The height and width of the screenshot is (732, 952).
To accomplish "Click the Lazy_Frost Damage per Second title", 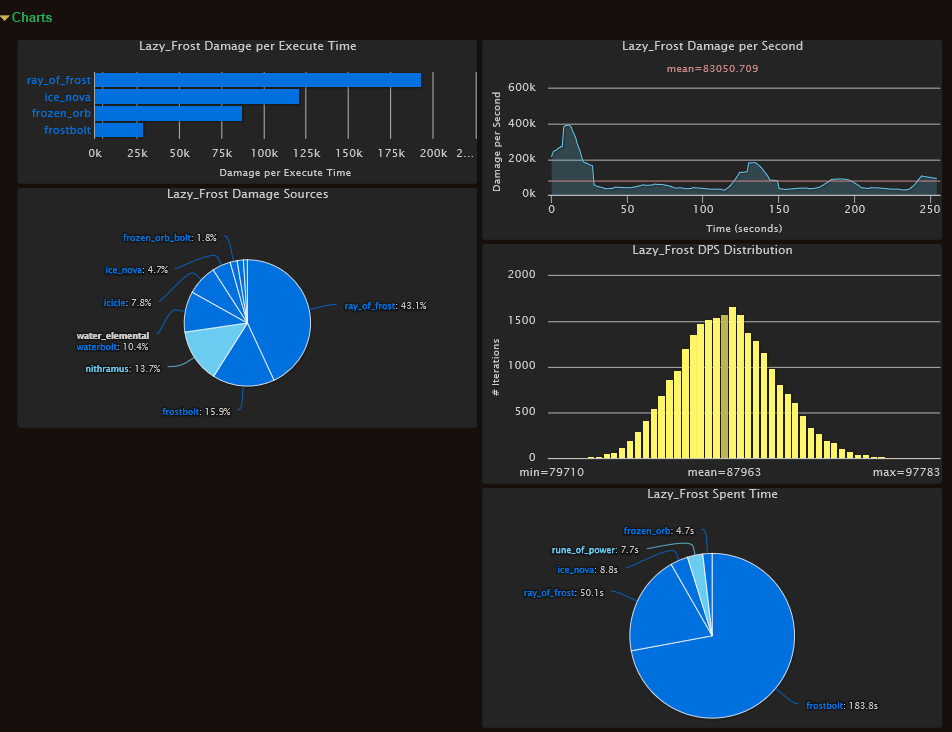I will click(712, 46).
